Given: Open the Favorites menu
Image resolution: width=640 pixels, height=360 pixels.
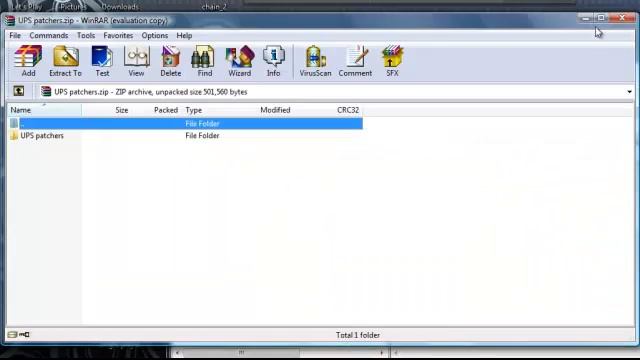Looking at the screenshot, I should 118,36.
